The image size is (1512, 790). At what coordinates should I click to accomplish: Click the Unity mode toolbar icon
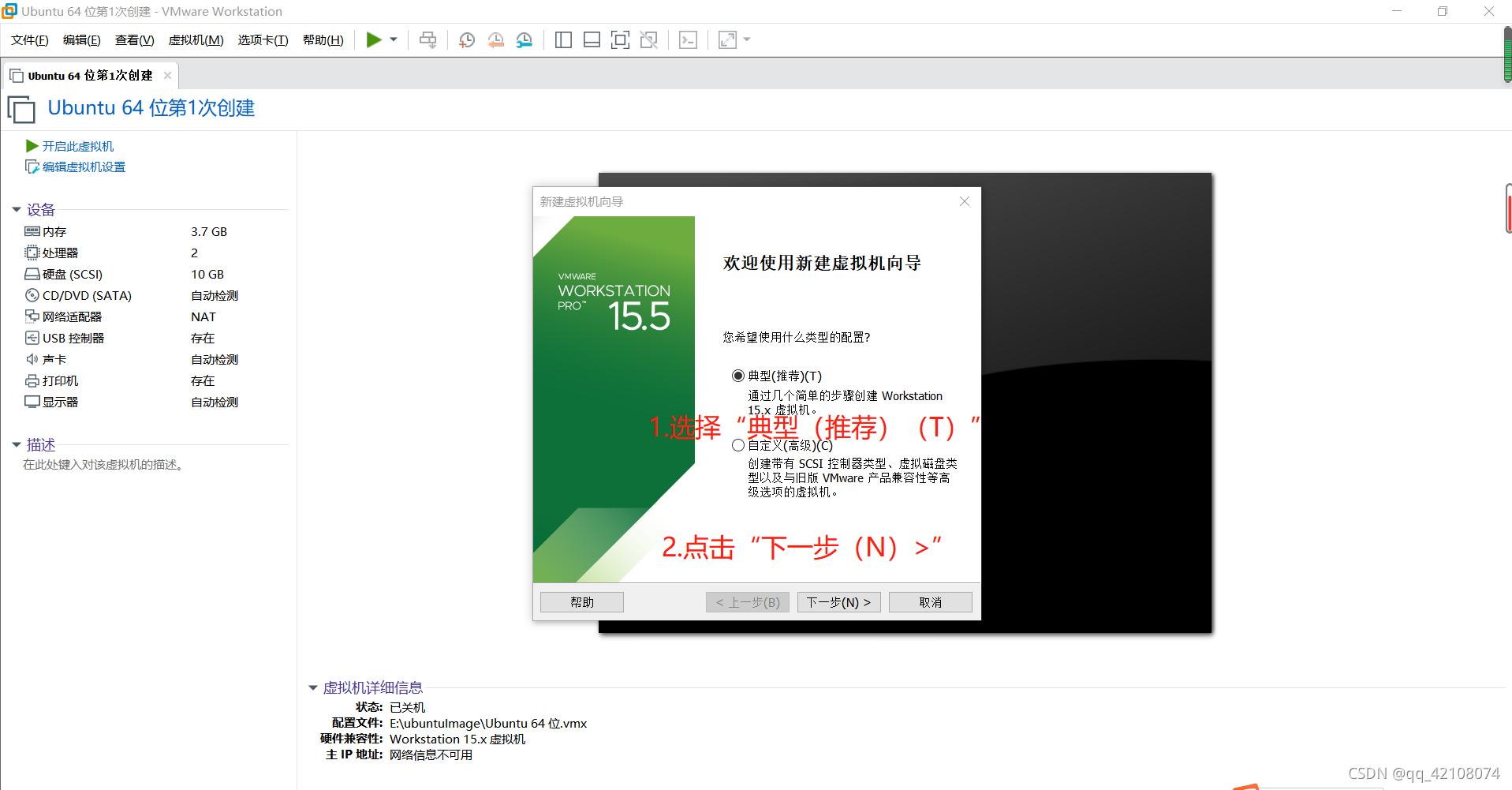pyautogui.click(x=648, y=39)
